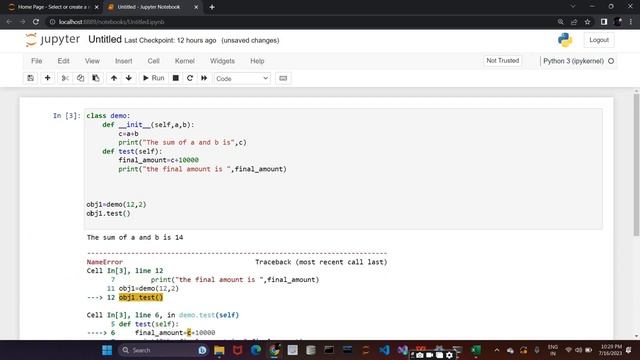Click the page vertical scrollbar
The width and height of the screenshot is (640, 360).
[x=636, y=164]
